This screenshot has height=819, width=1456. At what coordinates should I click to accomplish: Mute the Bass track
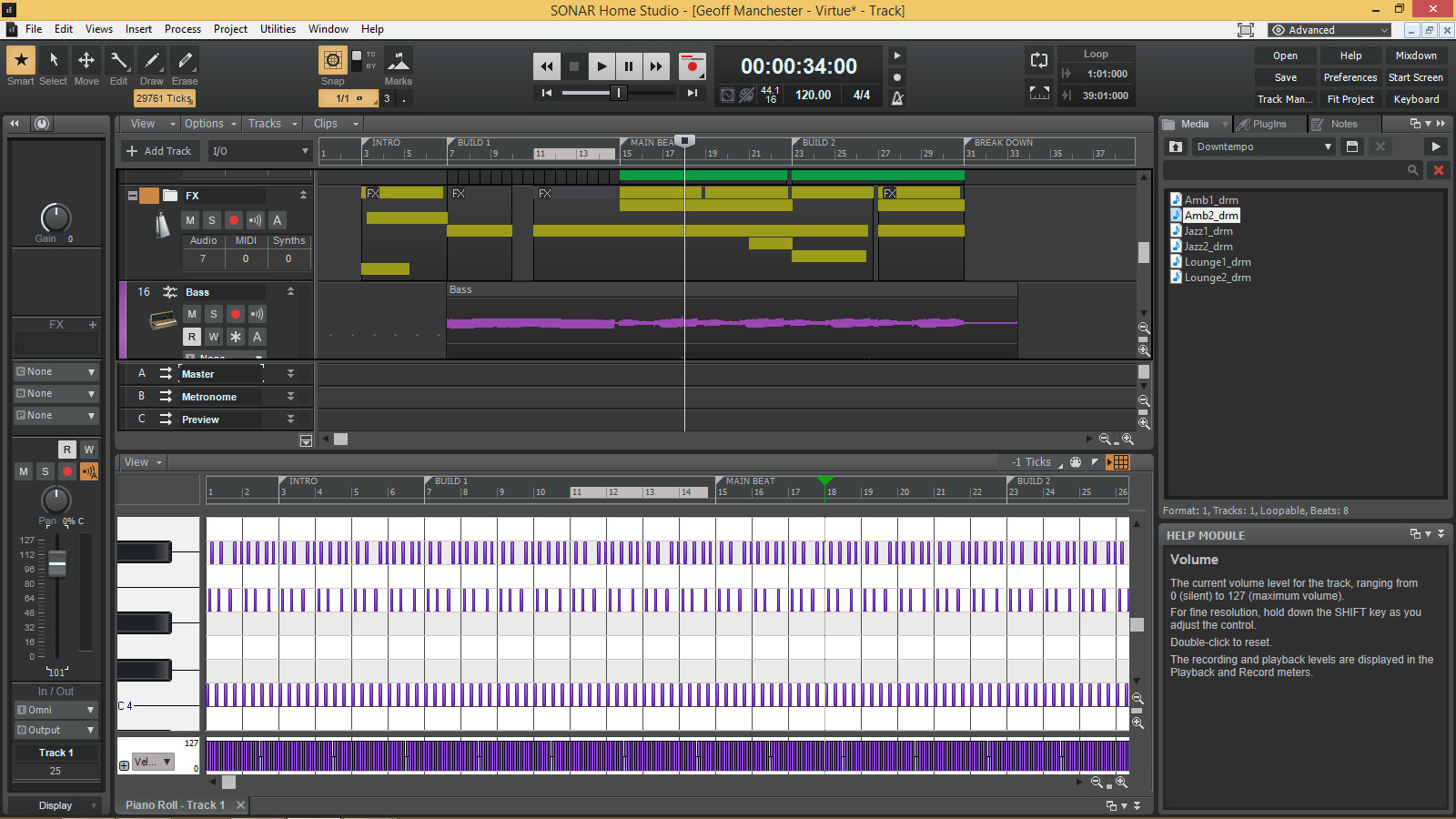(x=191, y=313)
